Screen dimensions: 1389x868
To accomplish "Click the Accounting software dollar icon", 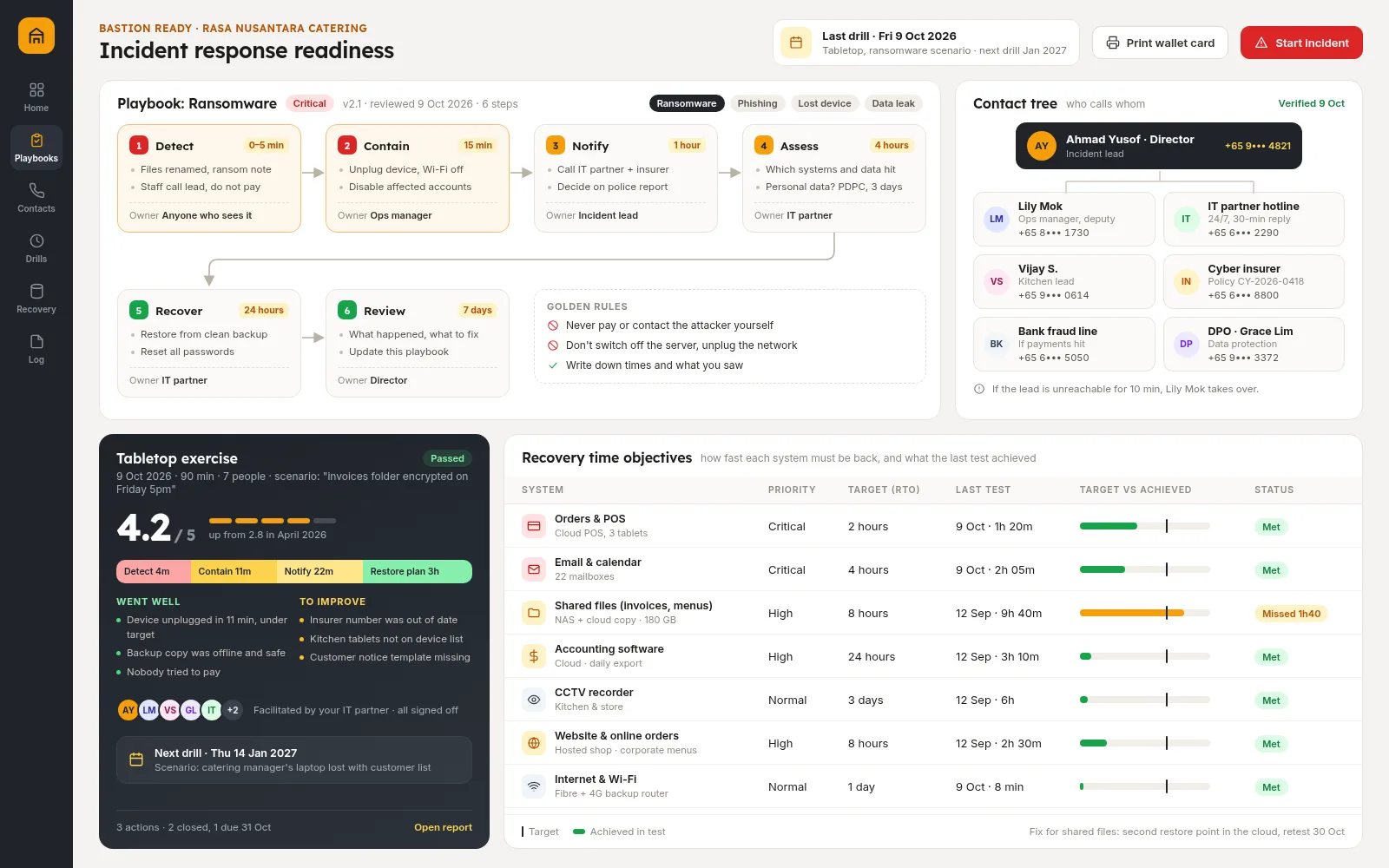I will pyautogui.click(x=534, y=656).
